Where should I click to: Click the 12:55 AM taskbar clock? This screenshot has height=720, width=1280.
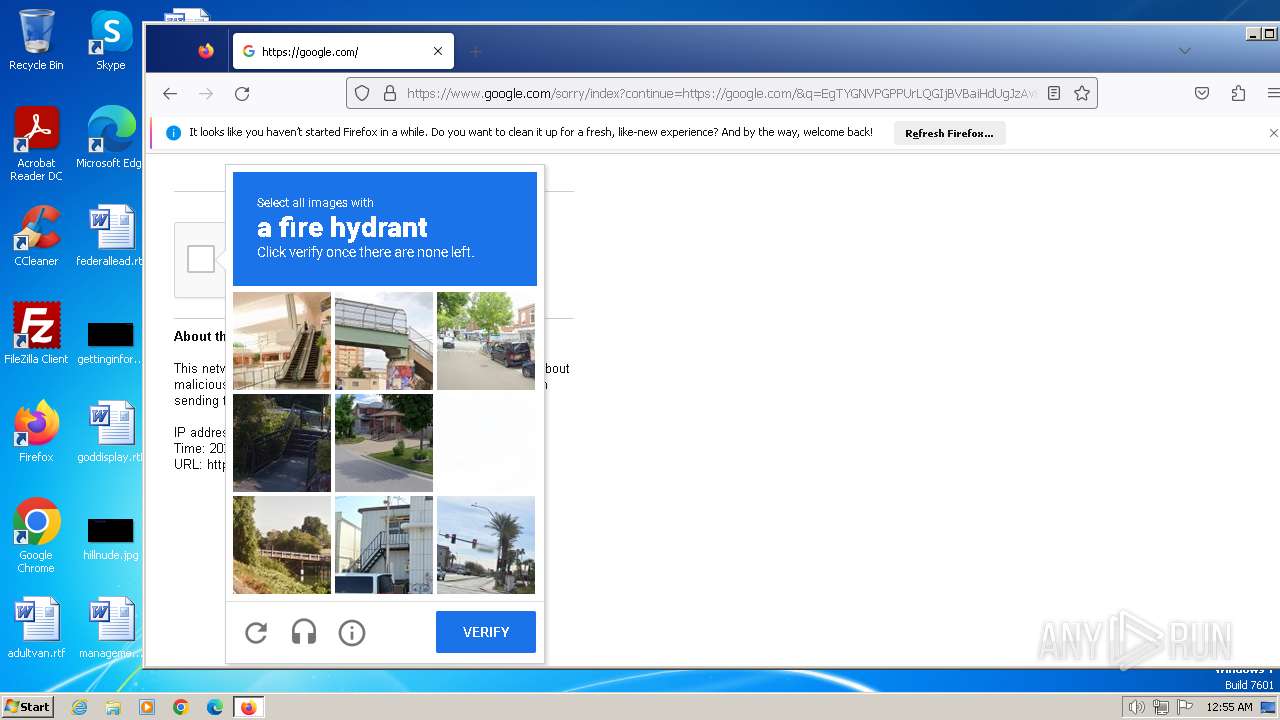(1229, 707)
